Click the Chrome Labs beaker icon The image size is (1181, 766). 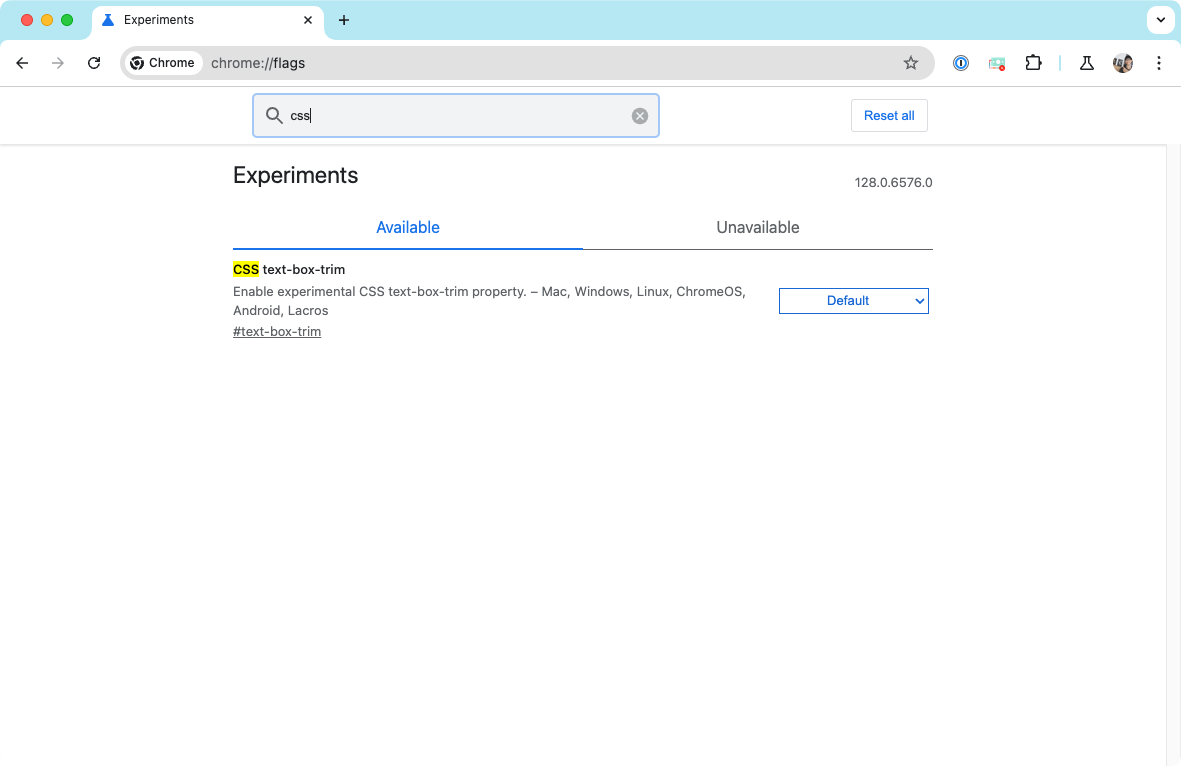pyautogui.click(x=1086, y=63)
